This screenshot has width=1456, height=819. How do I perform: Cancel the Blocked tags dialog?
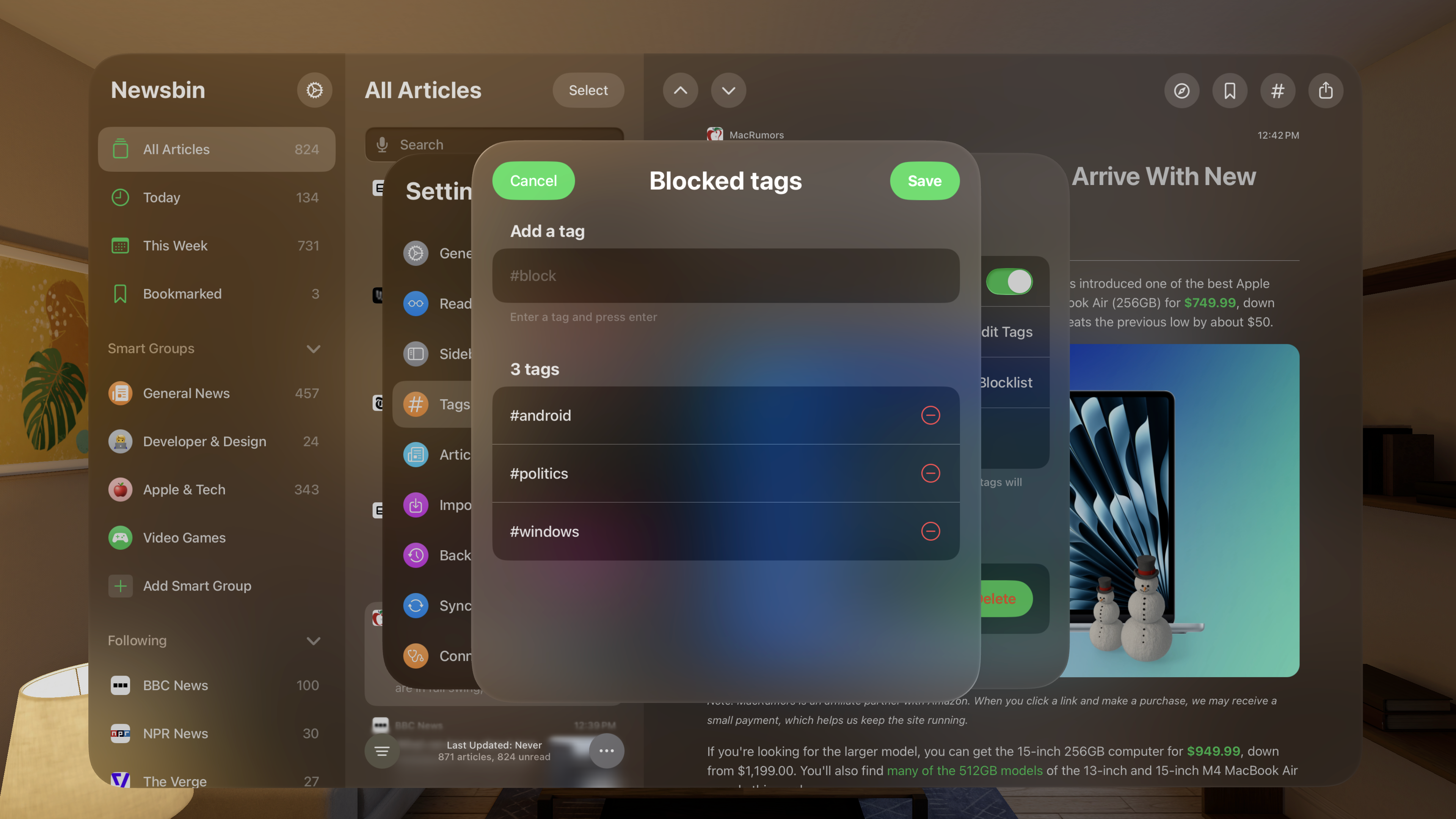coord(533,181)
